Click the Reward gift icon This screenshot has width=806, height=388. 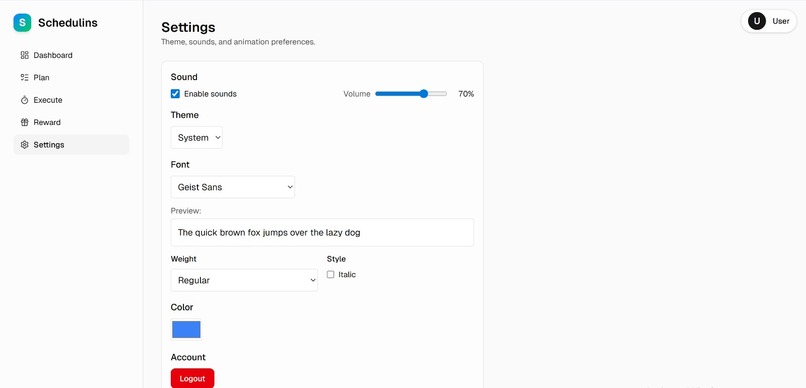click(24, 122)
